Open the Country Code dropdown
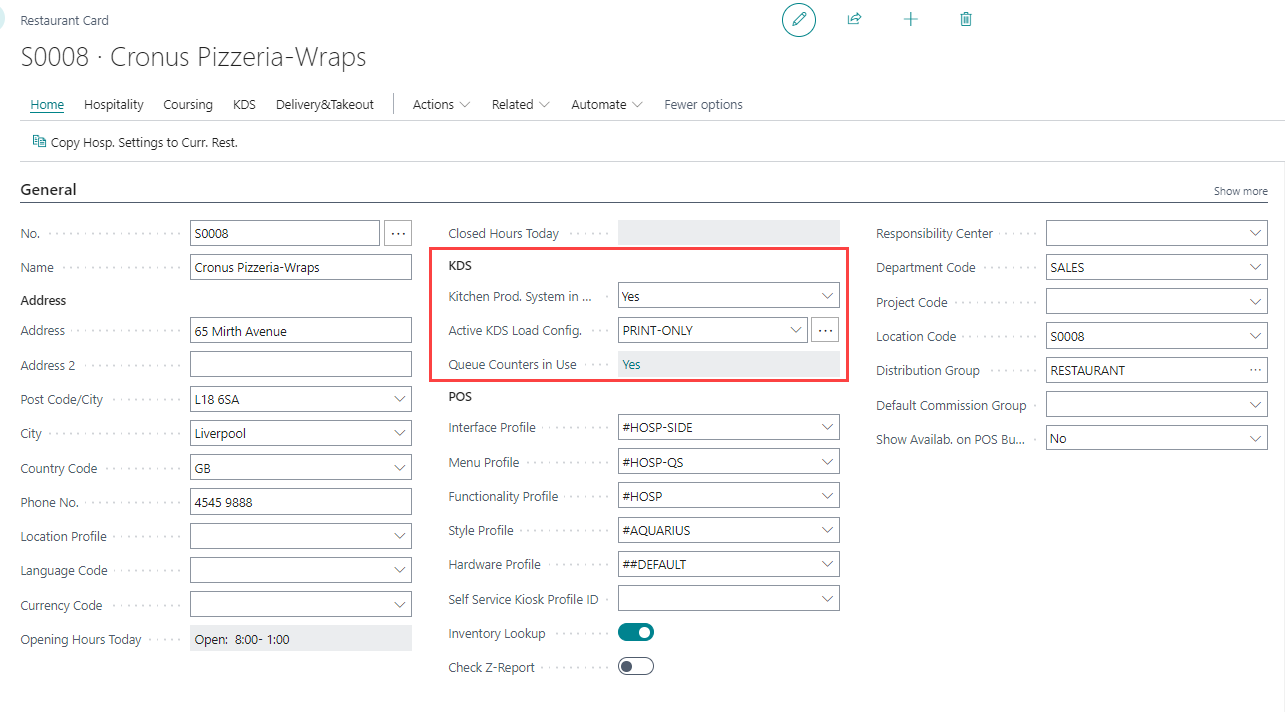Viewport: 1285px width, 712px height. click(x=400, y=468)
